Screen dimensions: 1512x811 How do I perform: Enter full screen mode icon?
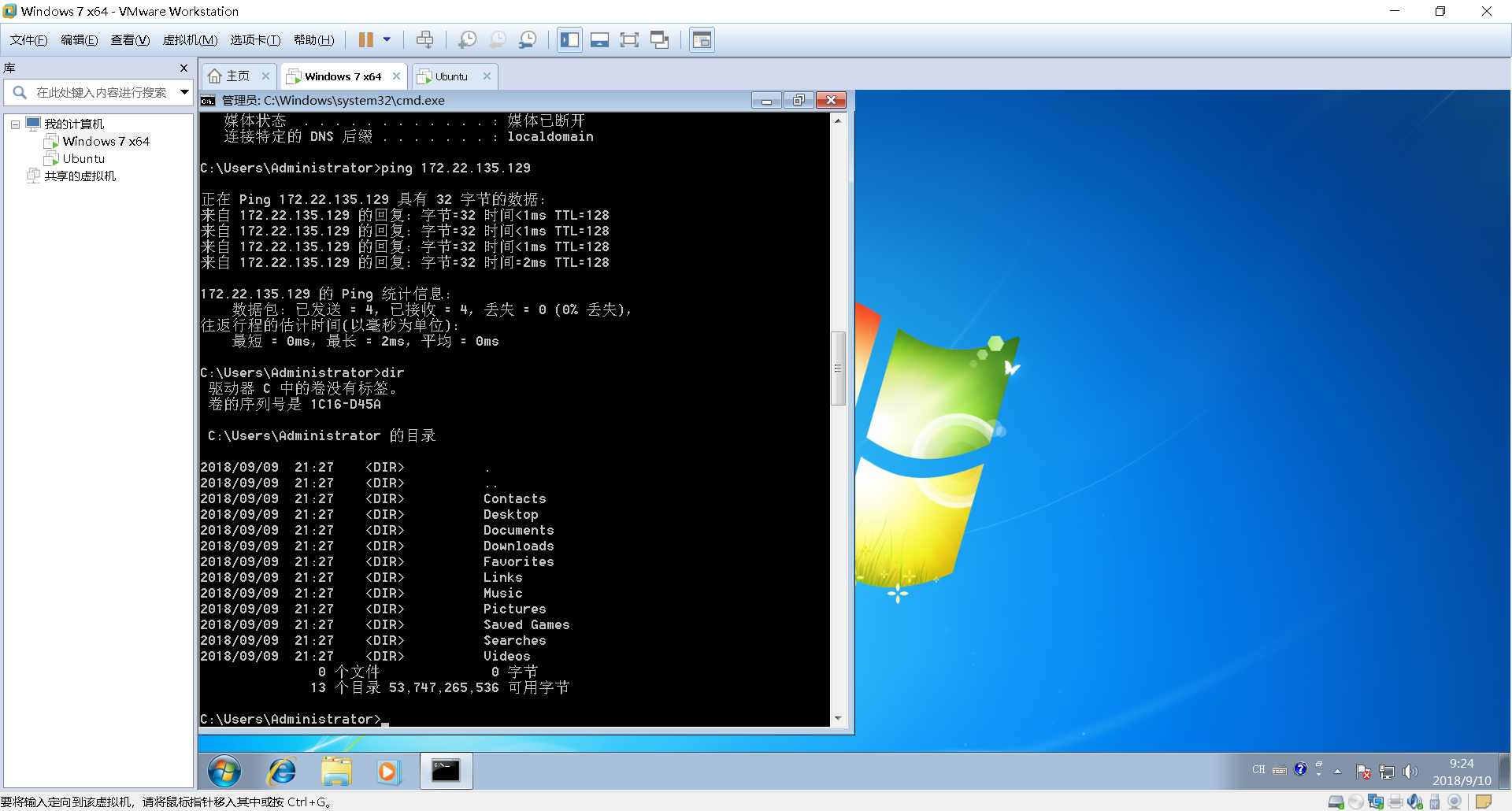(629, 39)
